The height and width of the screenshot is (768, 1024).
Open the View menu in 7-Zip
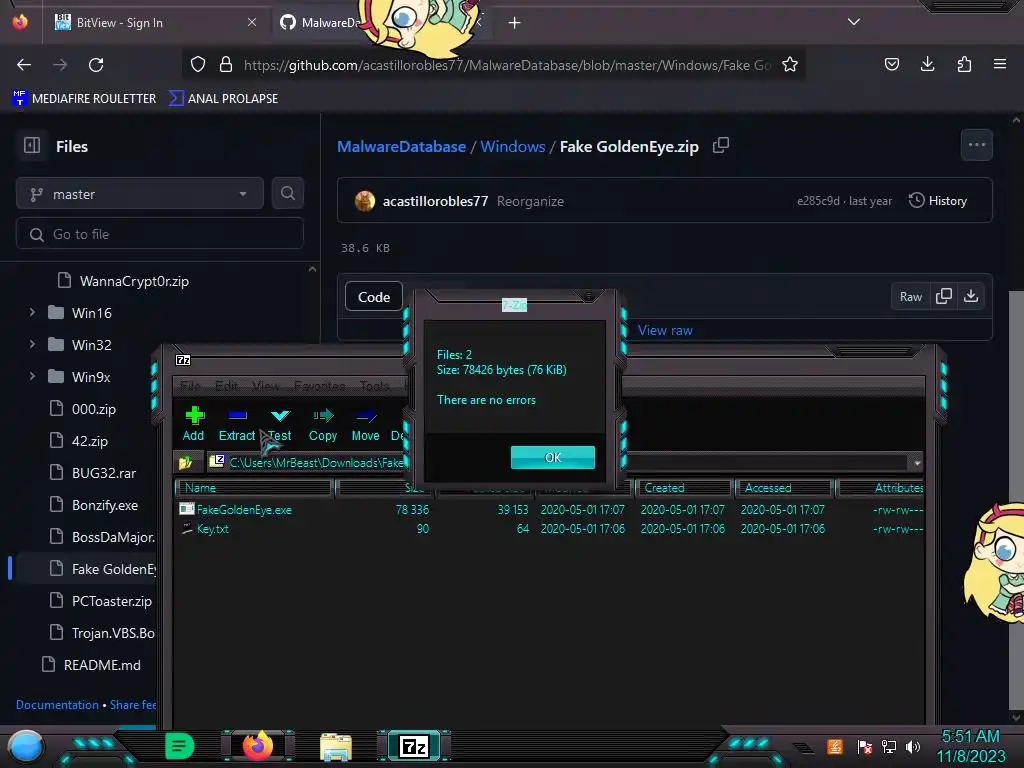click(x=265, y=386)
